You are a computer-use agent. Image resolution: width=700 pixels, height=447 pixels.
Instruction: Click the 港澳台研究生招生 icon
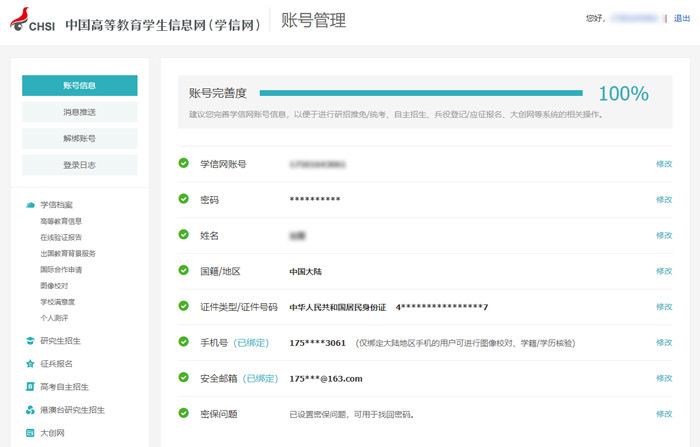click(30, 410)
